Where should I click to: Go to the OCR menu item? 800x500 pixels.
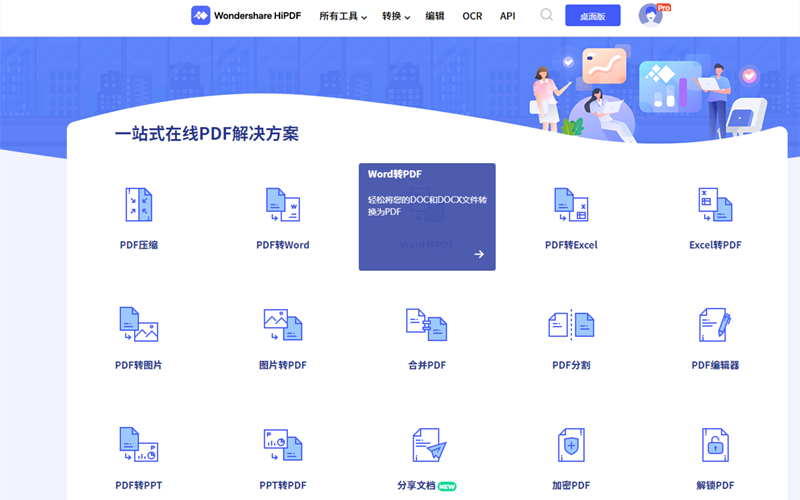pyautogui.click(x=472, y=16)
